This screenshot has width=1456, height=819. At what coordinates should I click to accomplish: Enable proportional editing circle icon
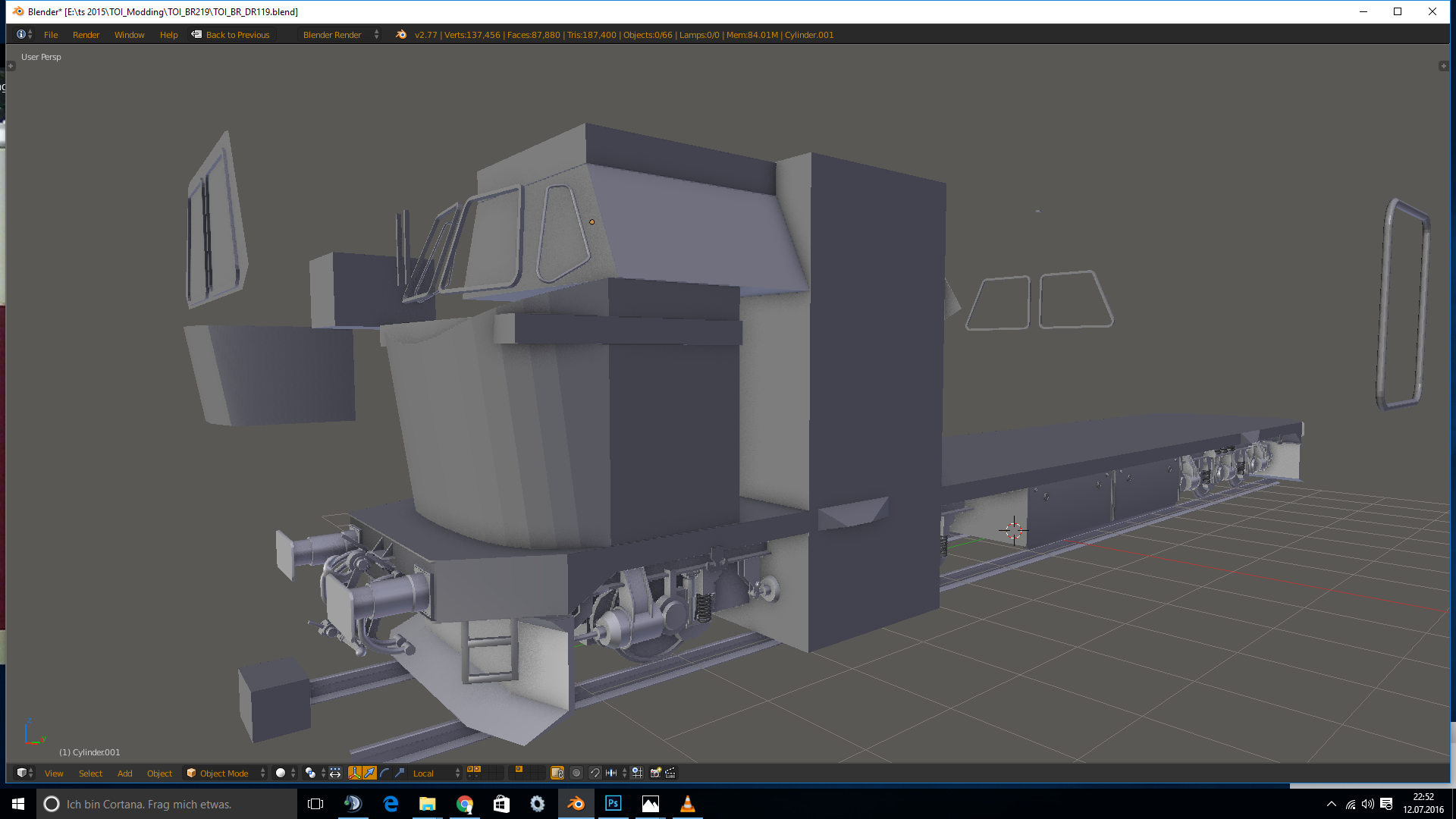pos(576,773)
